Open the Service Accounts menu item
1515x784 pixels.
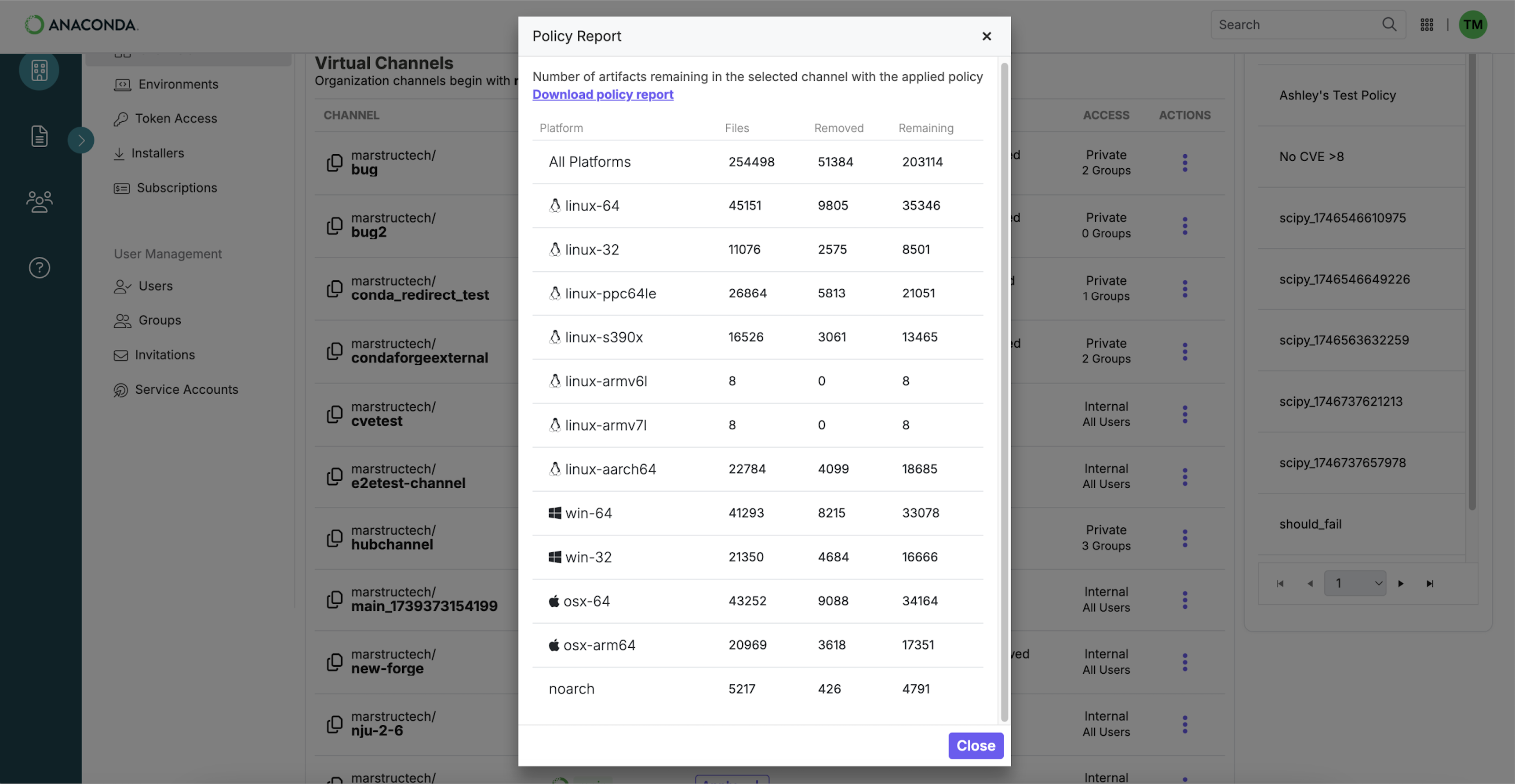click(x=186, y=390)
